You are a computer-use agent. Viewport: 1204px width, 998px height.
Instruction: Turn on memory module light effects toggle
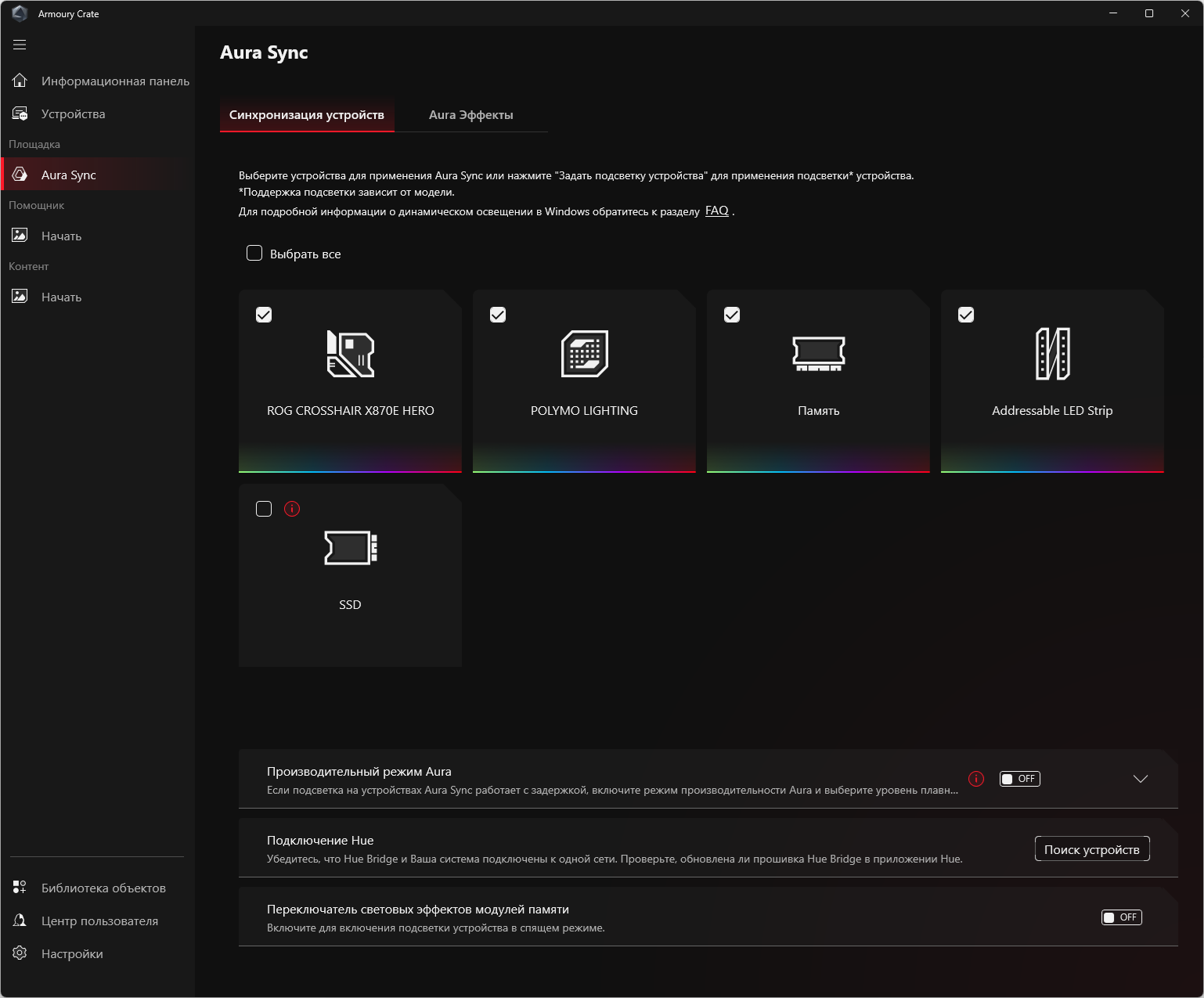1122,917
